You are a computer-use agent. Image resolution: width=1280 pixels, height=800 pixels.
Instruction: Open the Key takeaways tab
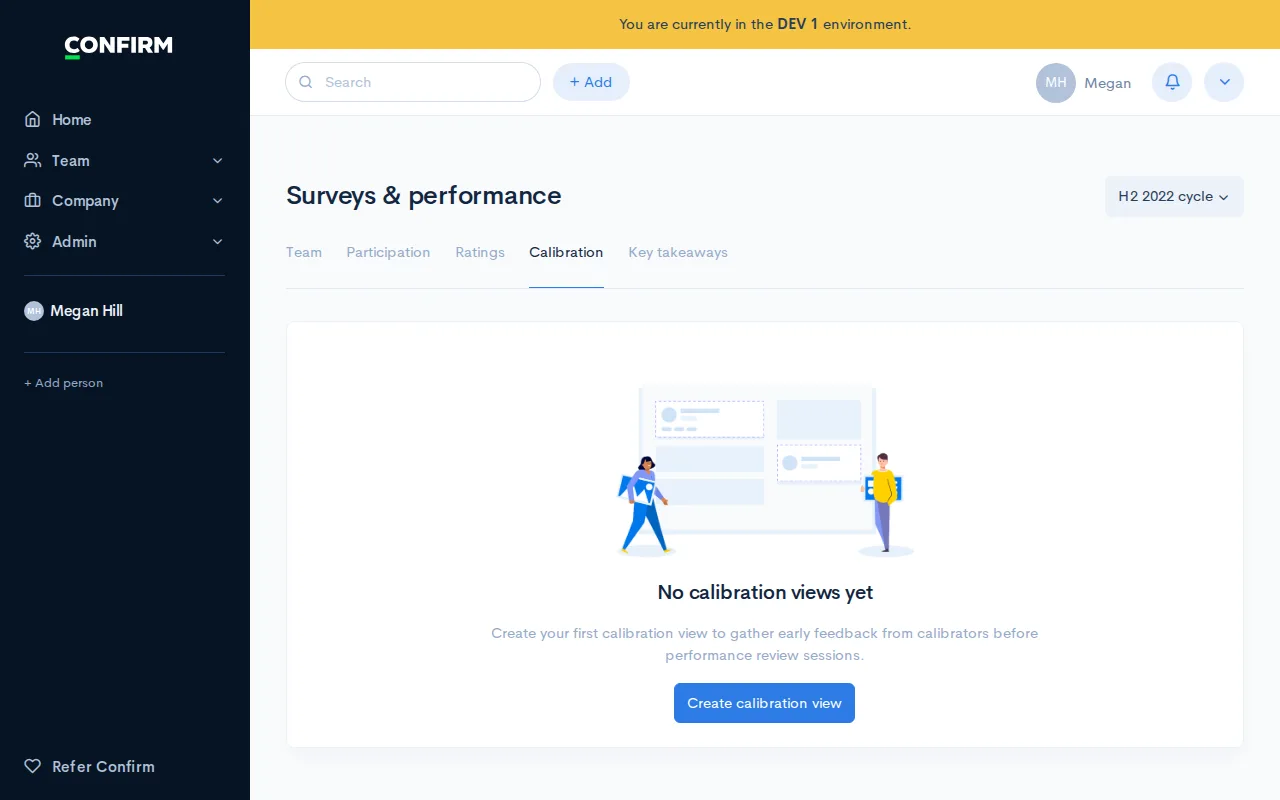[x=678, y=252]
